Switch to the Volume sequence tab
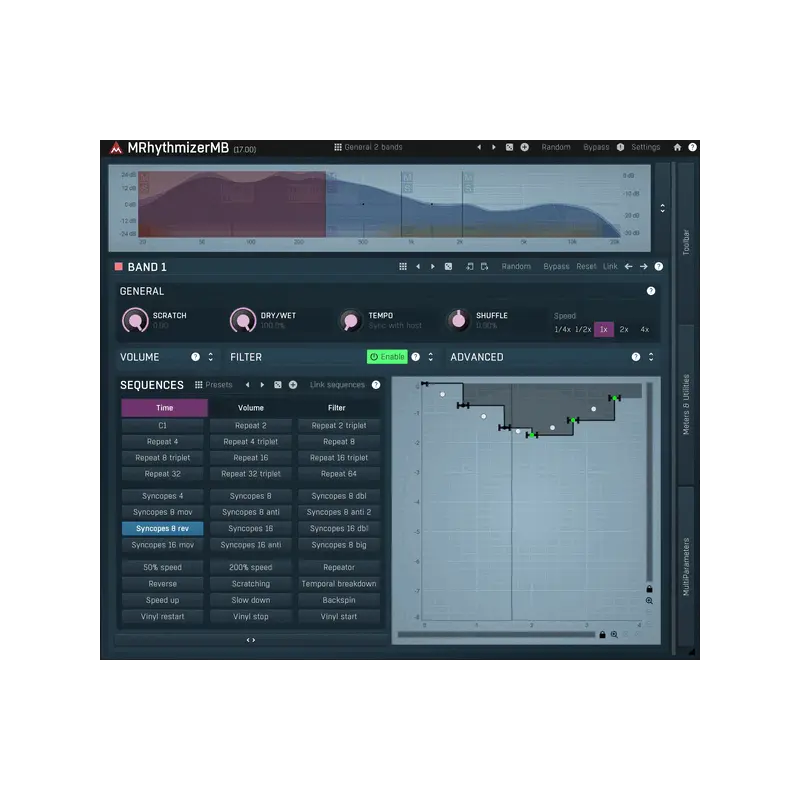 pyautogui.click(x=251, y=408)
